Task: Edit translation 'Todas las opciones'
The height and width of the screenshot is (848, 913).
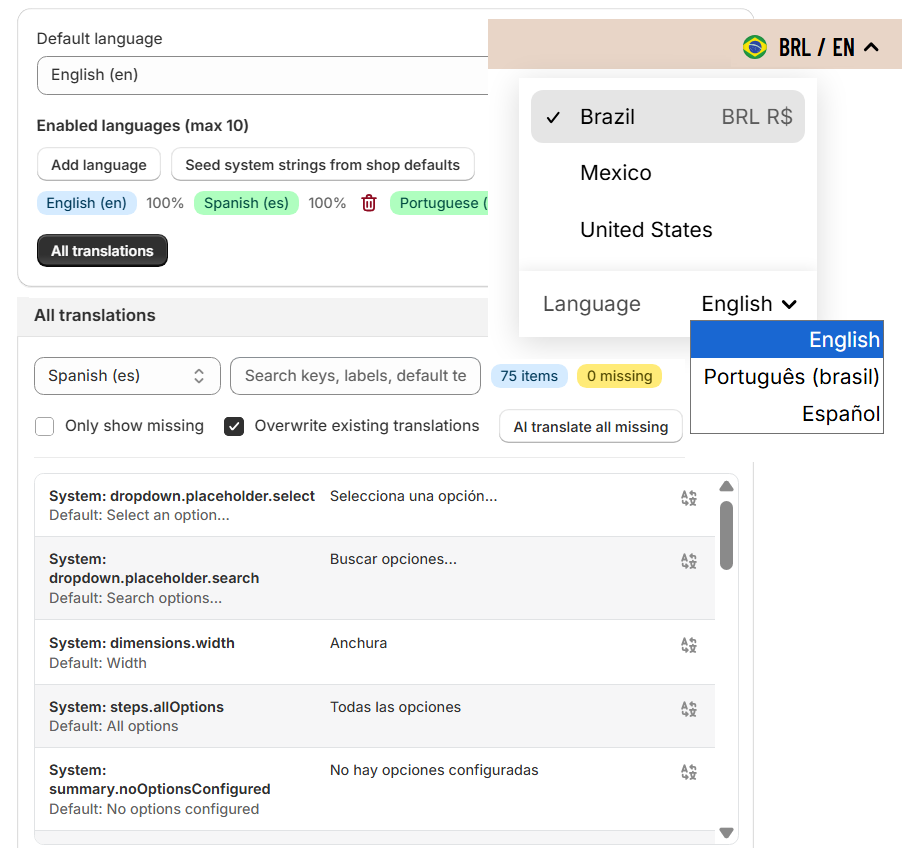Action: pyautogui.click(x=395, y=707)
